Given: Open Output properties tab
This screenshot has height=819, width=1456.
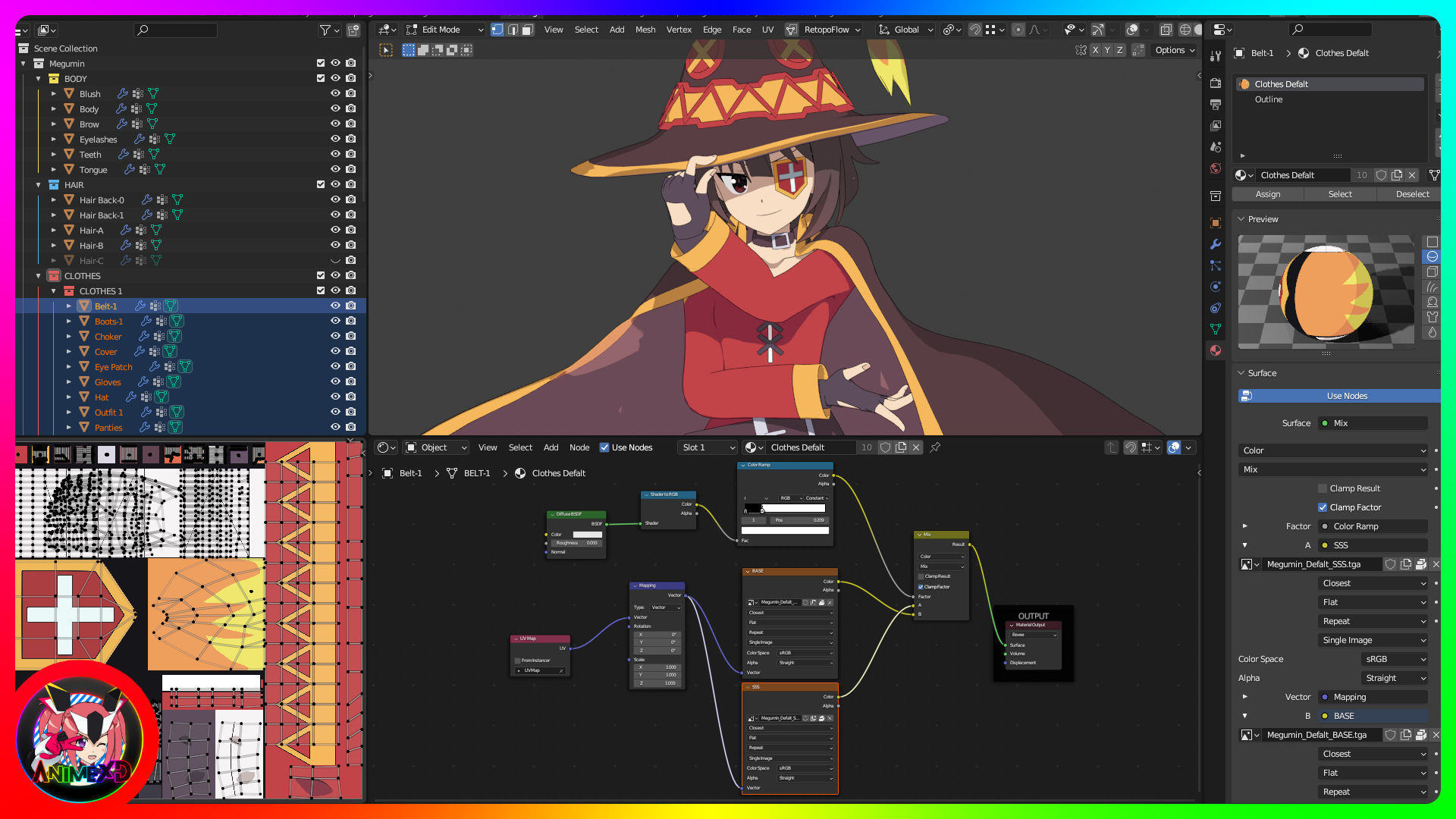Looking at the screenshot, I should [1216, 104].
